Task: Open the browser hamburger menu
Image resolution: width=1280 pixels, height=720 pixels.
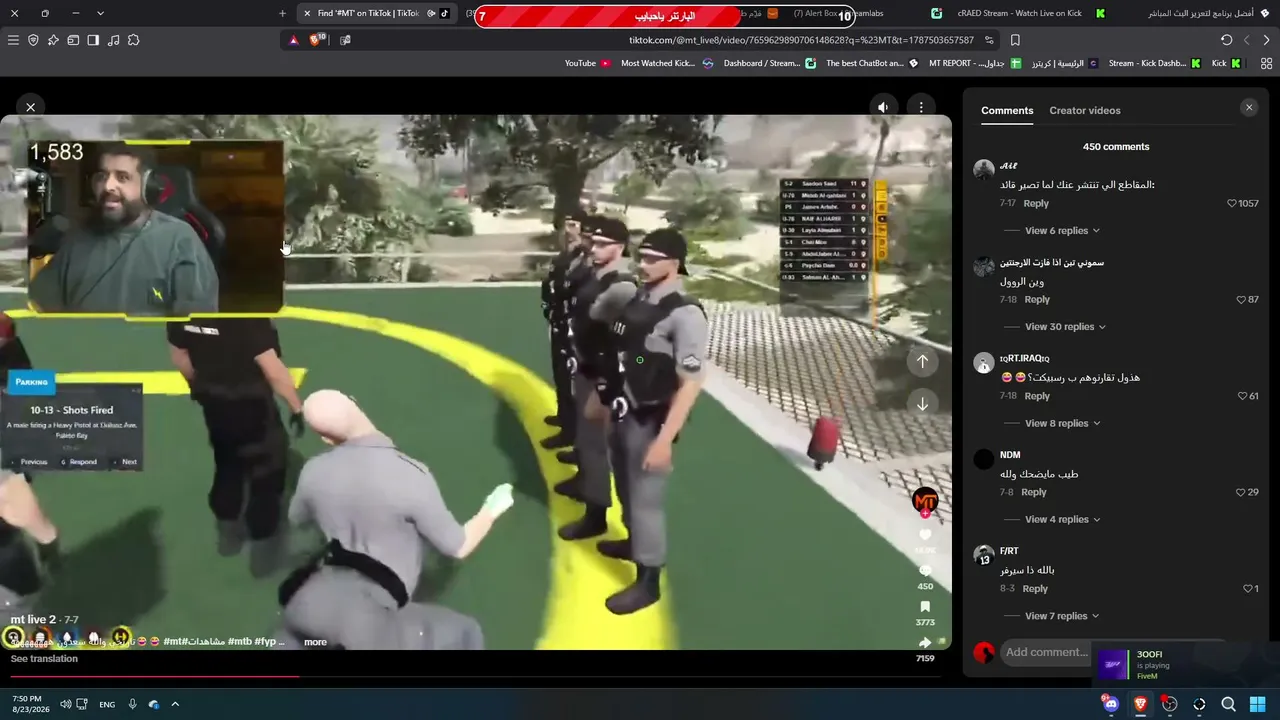Action: 13,40
